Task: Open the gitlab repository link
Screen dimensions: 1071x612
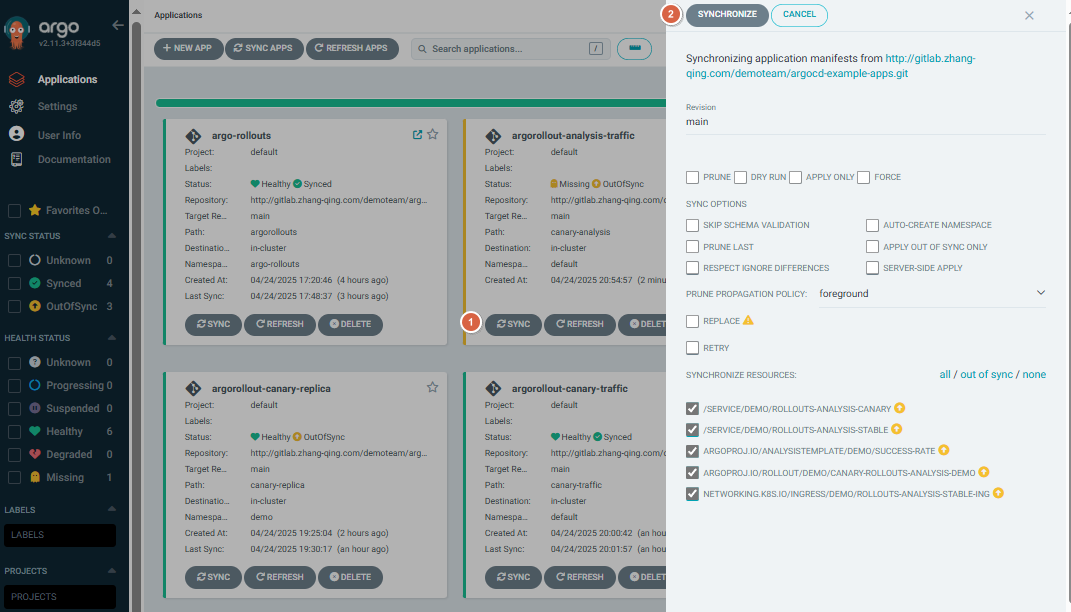Action: coord(831,66)
